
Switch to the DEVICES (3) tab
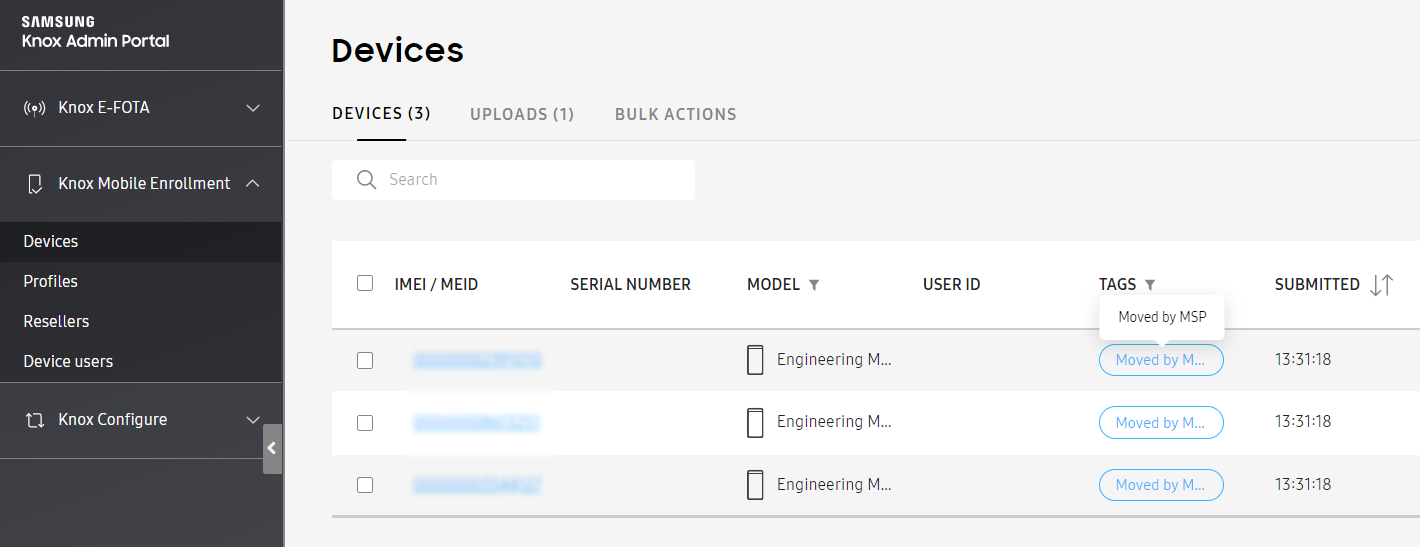[381, 114]
